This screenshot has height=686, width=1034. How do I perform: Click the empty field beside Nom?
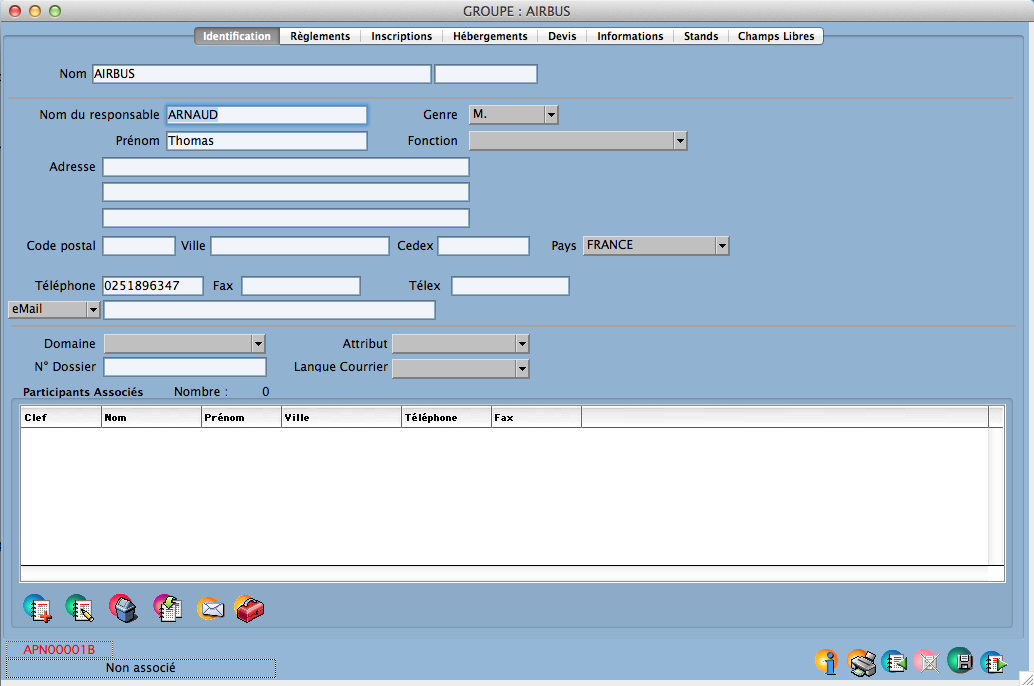pyautogui.click(x=486, y=74)
